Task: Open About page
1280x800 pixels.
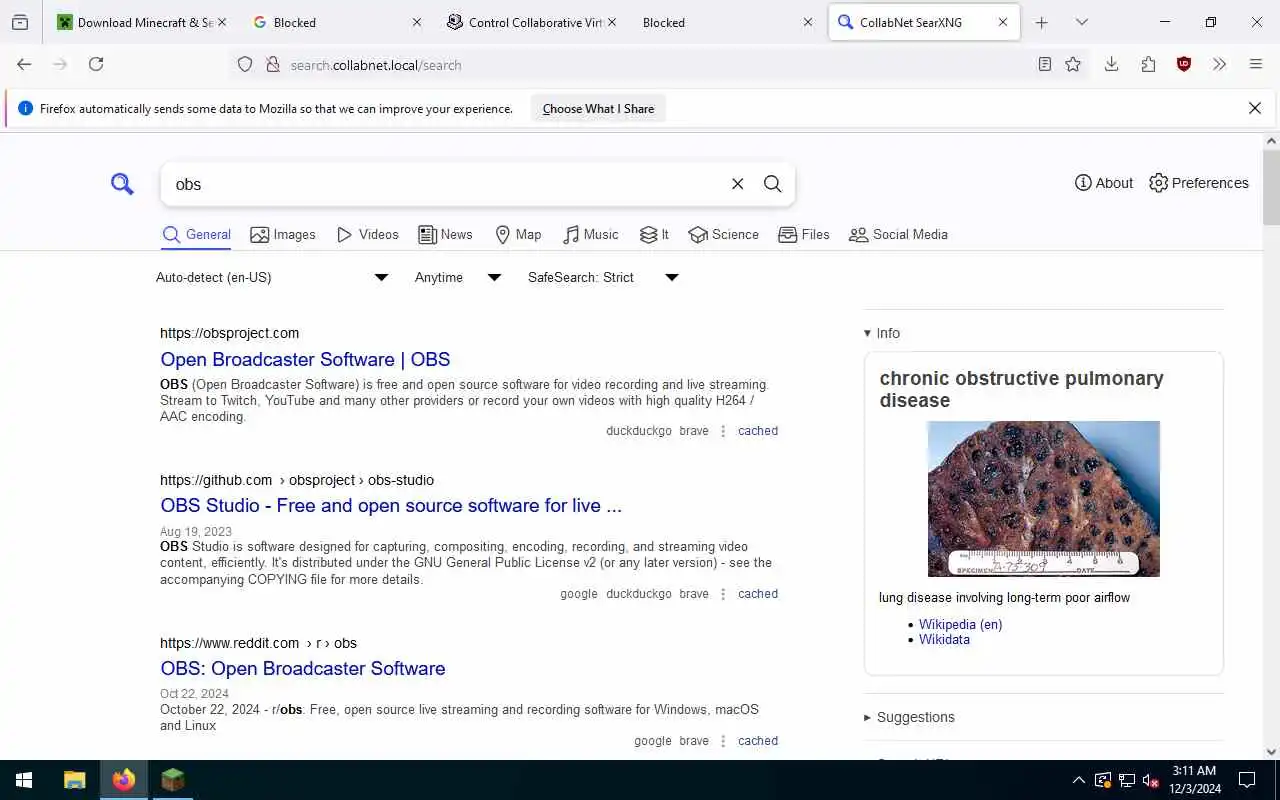Action: 1104,183
